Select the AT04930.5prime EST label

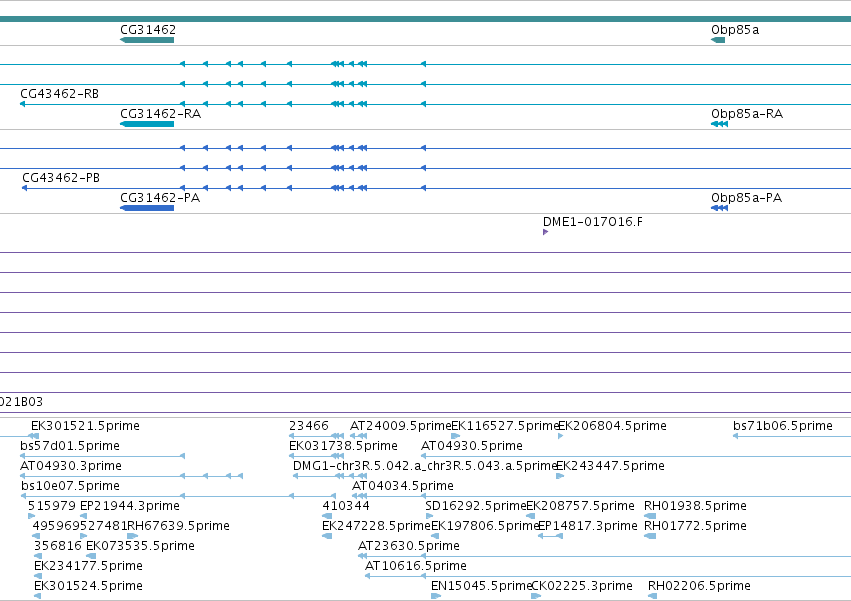pyautogui.click(x=472, y=446)
